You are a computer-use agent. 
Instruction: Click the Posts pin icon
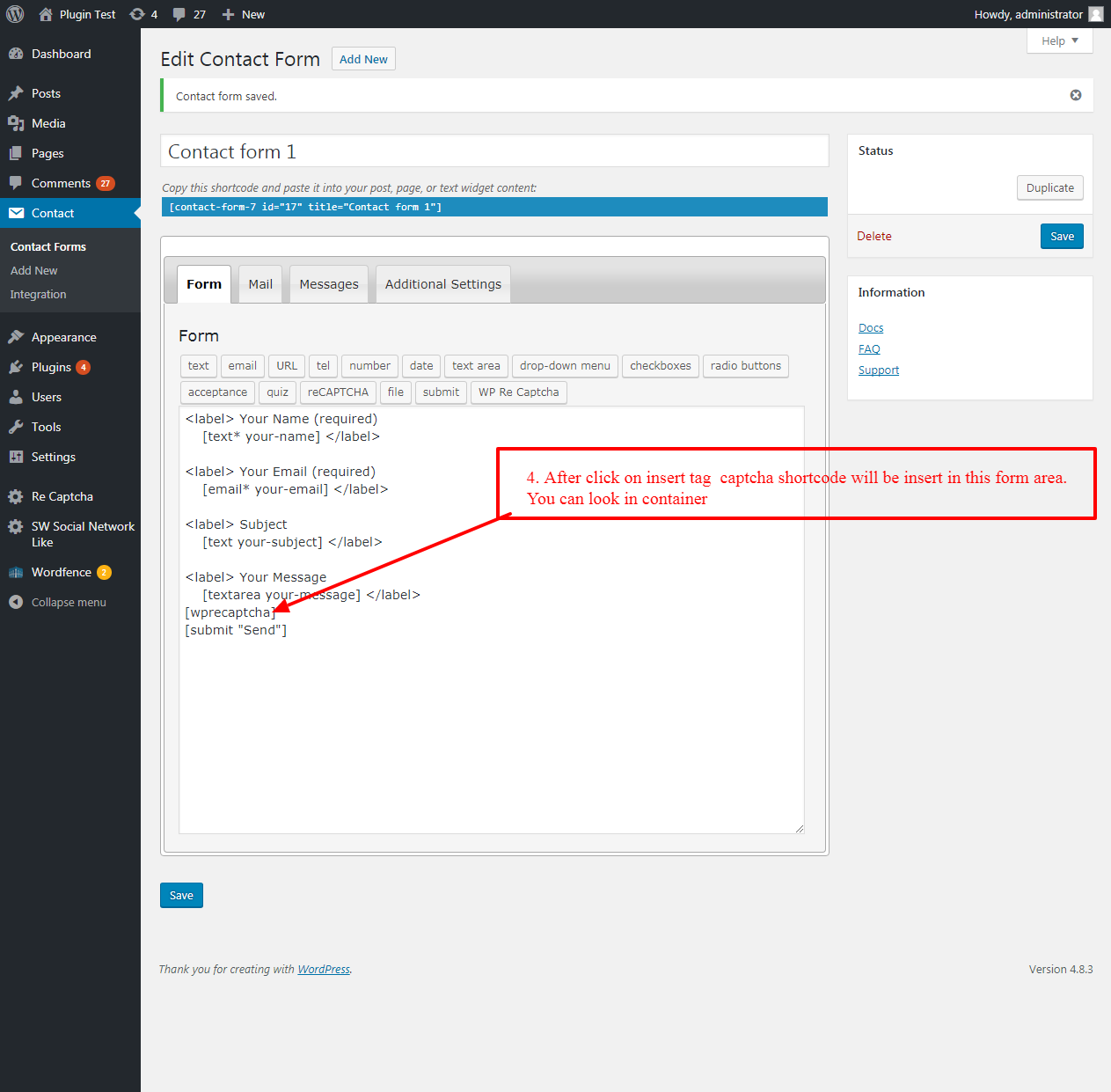(x=16, y=93)
